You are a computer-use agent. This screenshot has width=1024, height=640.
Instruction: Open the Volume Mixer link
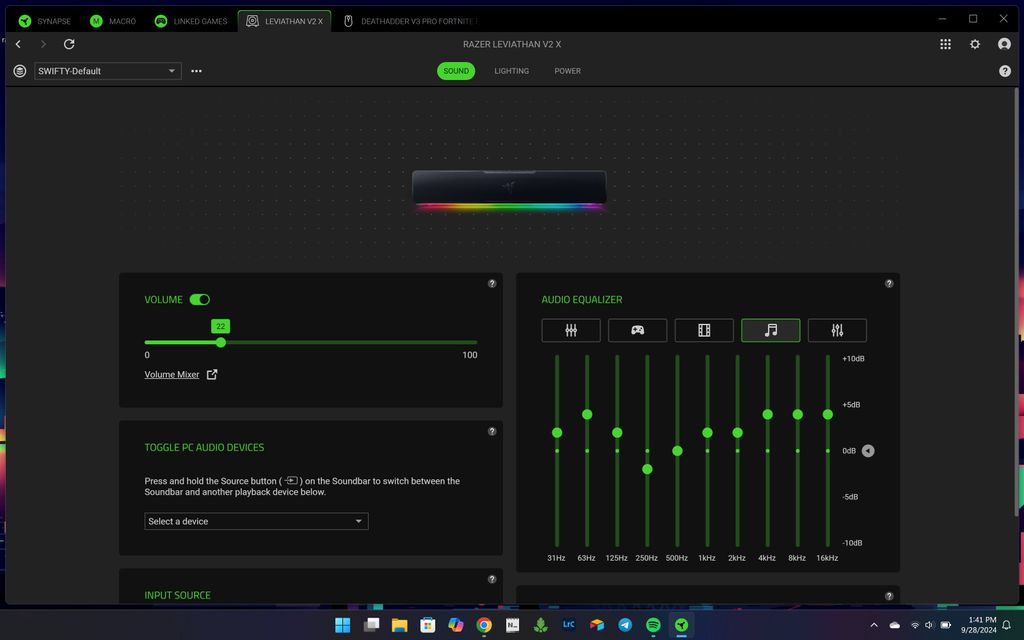point(172,375)
